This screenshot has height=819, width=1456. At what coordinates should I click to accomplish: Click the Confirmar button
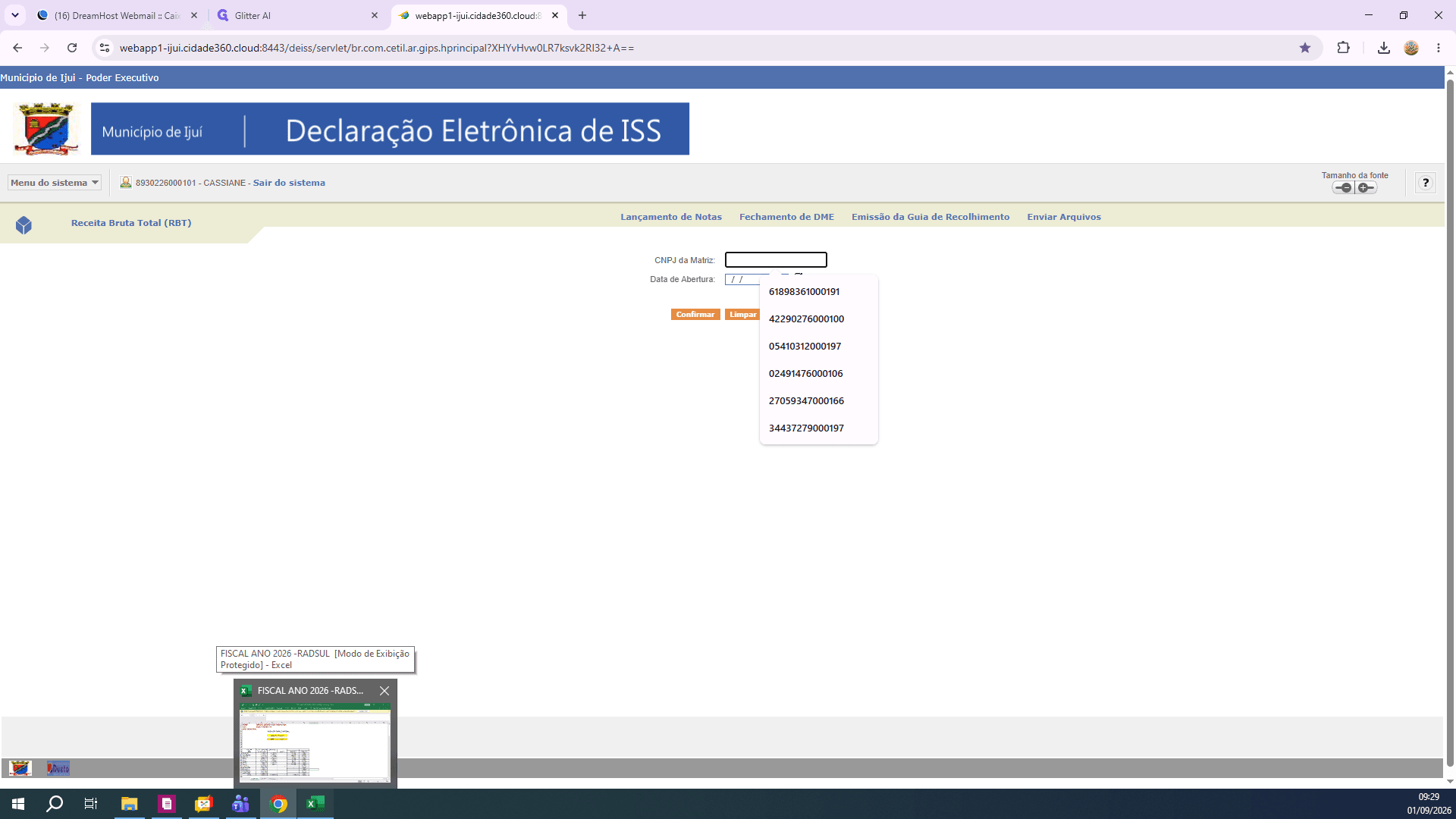point(695,315)
